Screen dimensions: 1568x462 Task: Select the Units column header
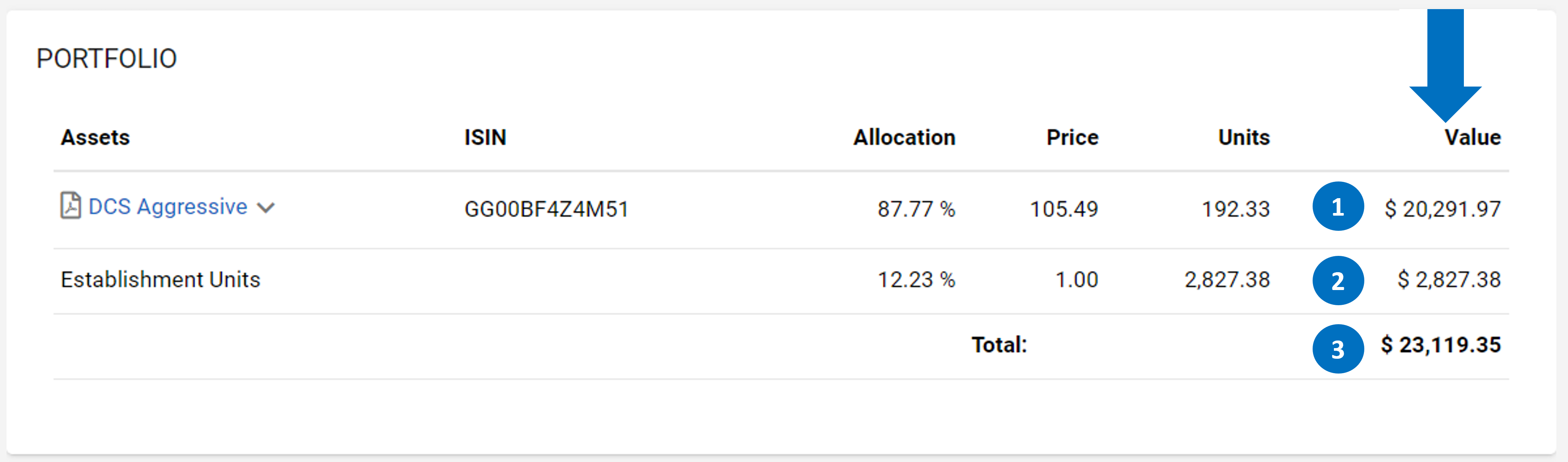click(x=1243, y=137)
